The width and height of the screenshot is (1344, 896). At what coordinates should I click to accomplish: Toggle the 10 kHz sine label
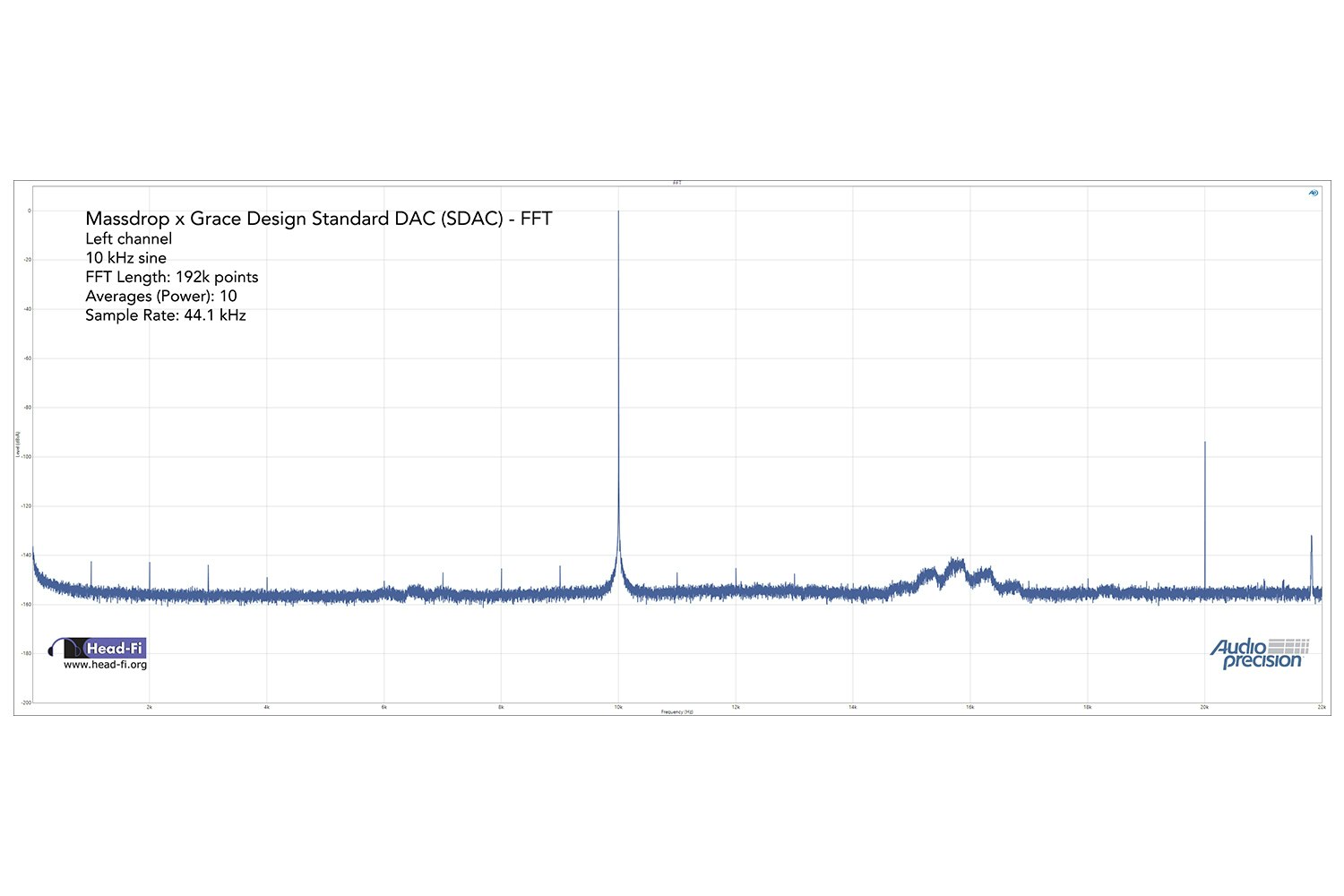click(125, 258)
